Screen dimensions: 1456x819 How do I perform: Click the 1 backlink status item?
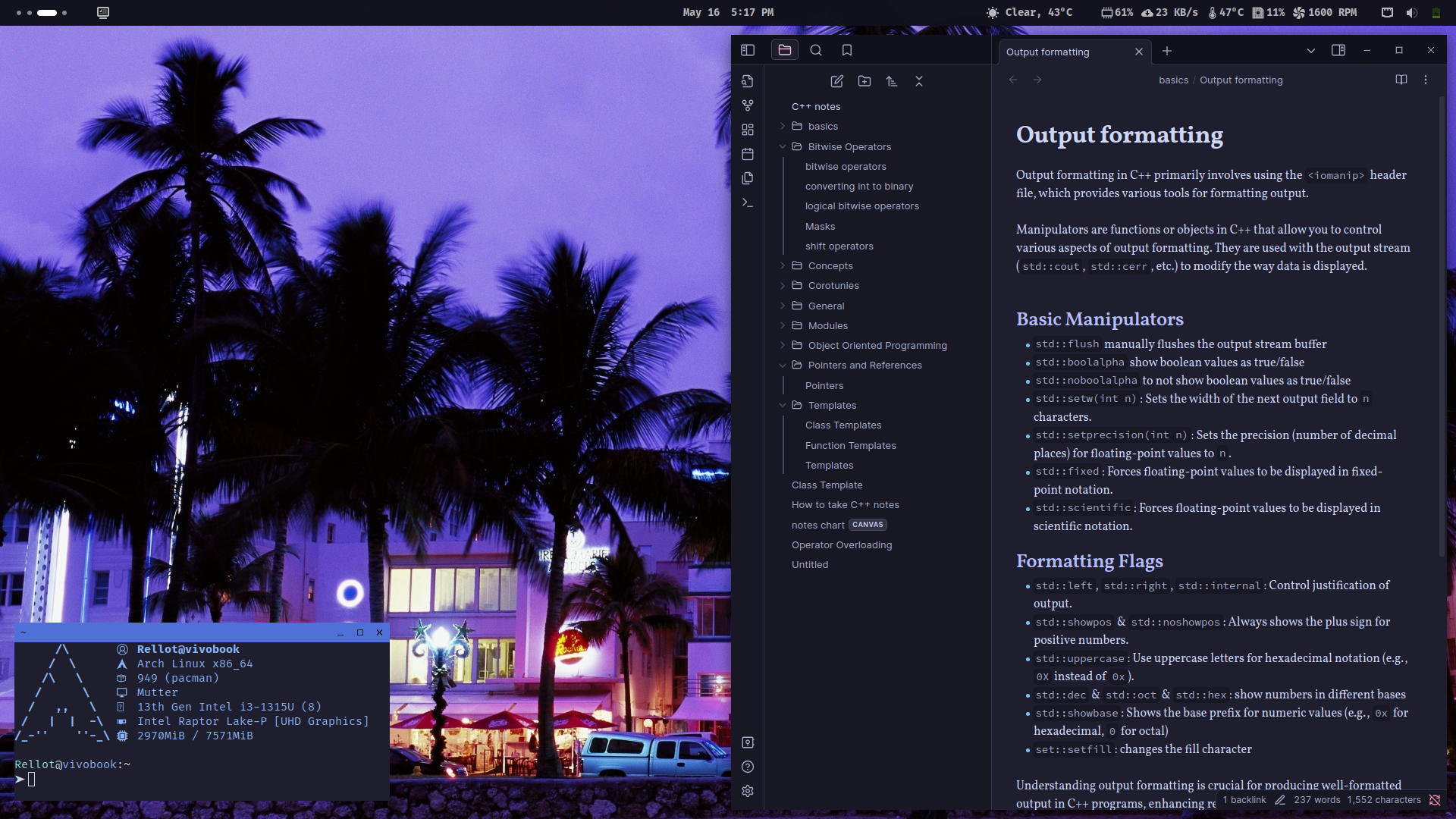tap(1244, 800)
